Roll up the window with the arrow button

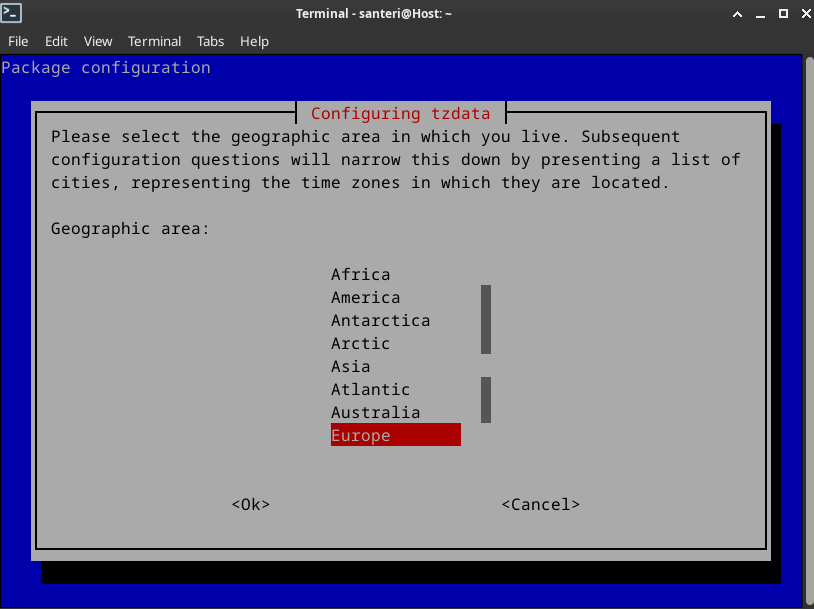pyautogui.click(x=738, y=13)
